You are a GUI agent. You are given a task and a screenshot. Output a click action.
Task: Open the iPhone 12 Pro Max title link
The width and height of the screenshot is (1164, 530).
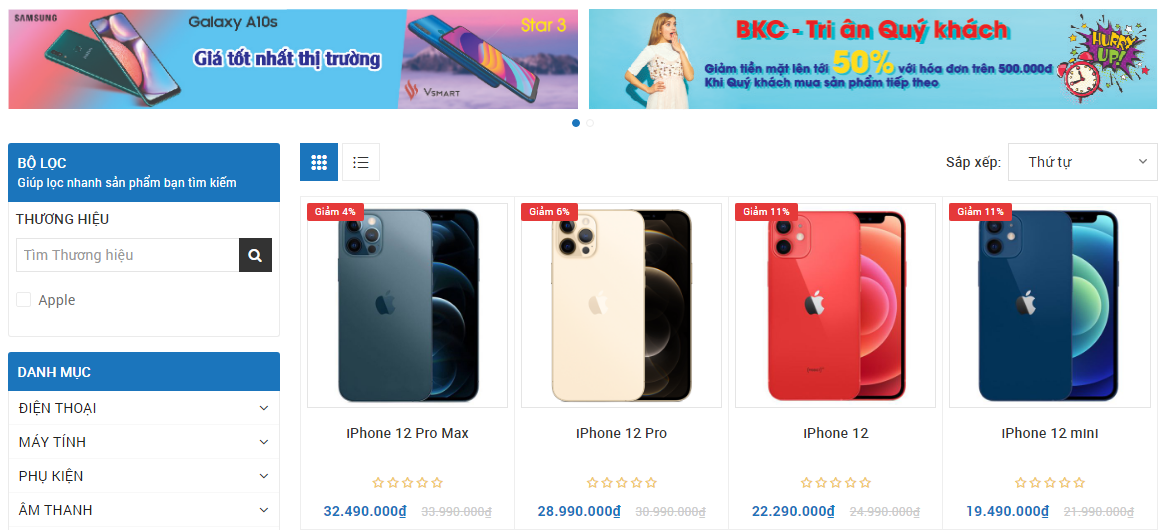(x=408, y=433)
